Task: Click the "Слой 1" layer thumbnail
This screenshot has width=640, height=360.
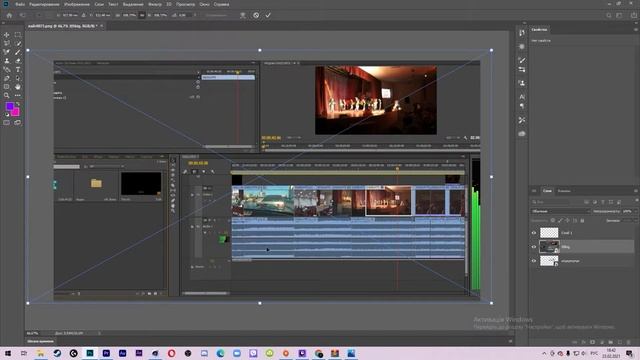Action: click(549, 233)
